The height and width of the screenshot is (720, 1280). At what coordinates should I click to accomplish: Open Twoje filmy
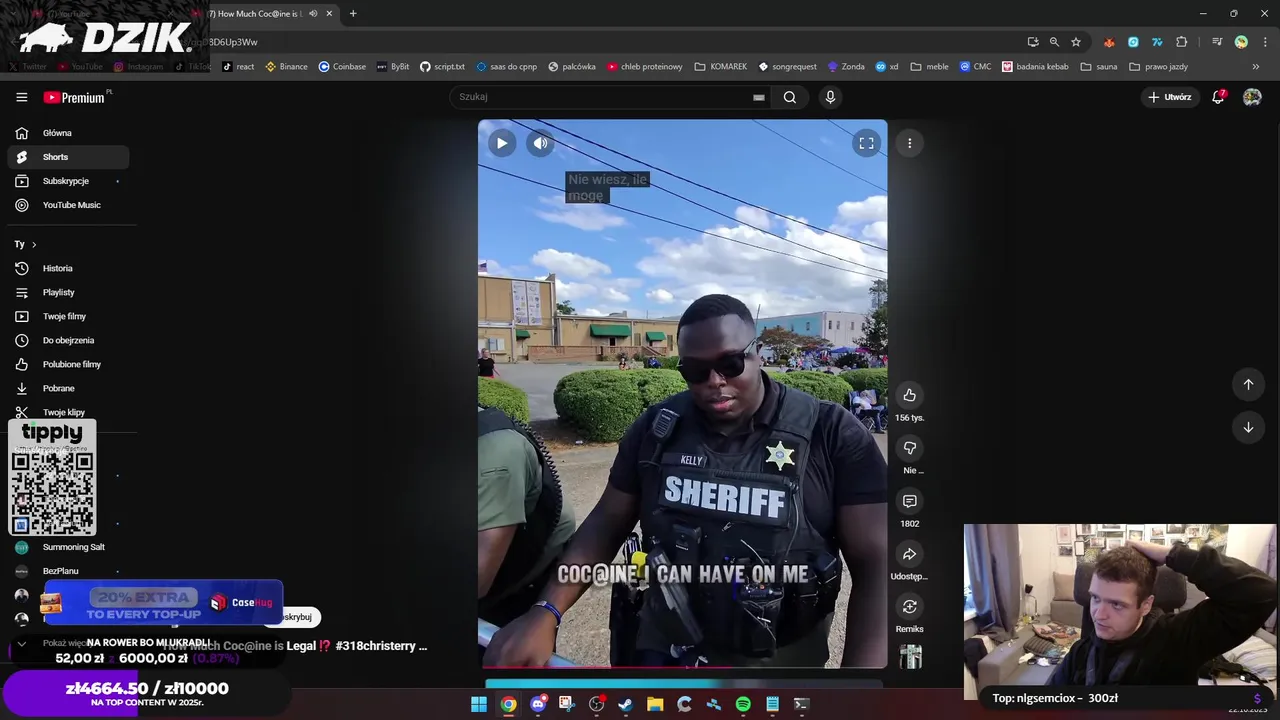click(x=68, y=316)
